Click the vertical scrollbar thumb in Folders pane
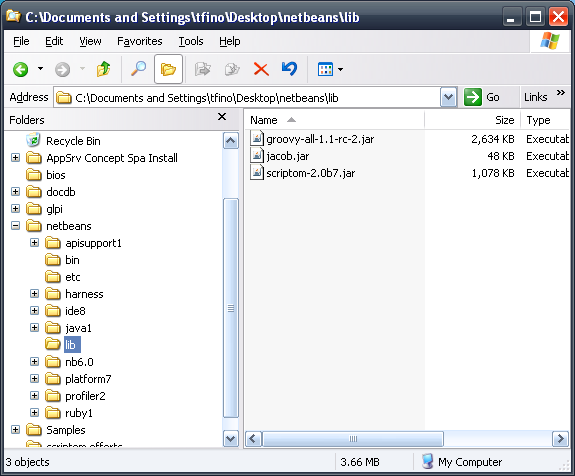 point(231,308)
